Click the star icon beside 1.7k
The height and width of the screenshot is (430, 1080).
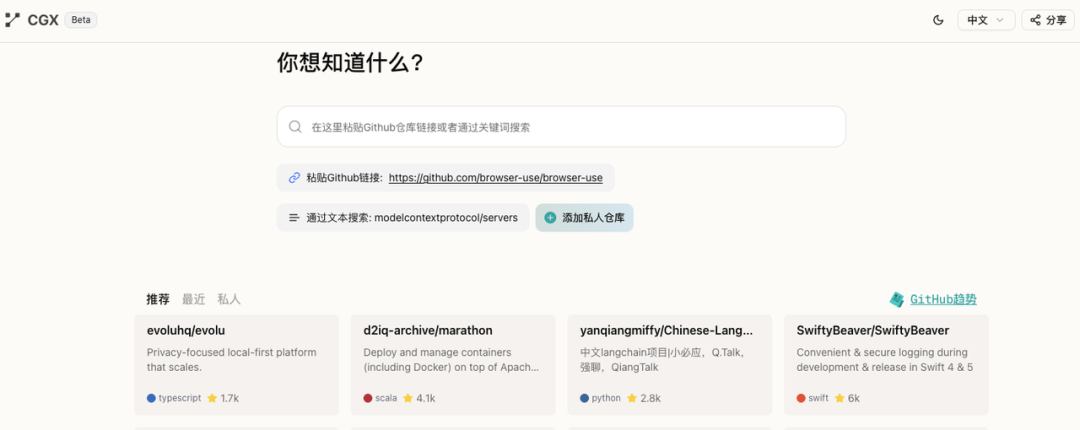point(212,398)
